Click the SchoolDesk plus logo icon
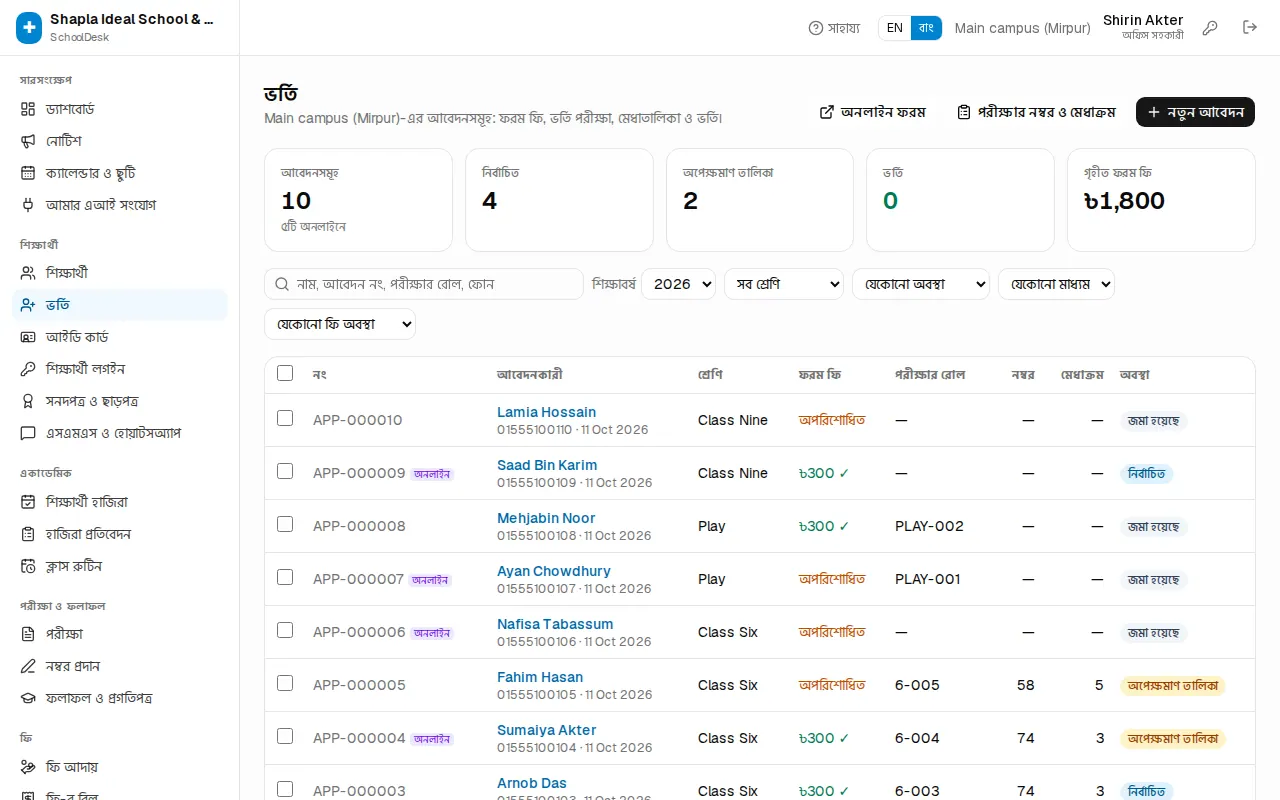Screen dimensions: 1280x800 [x=29, y=28]
